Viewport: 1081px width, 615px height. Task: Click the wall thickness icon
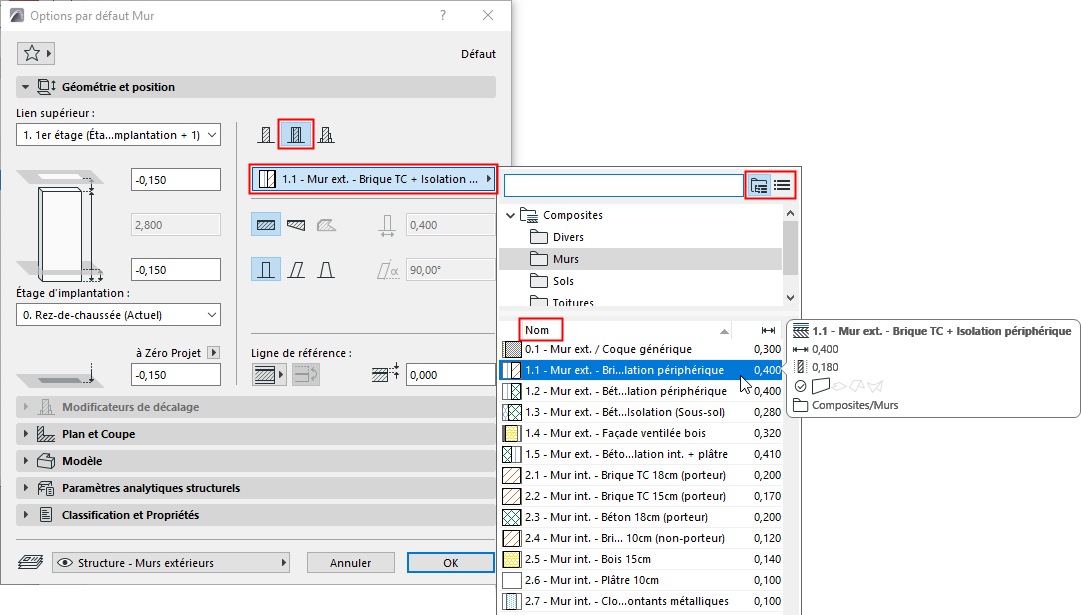tap(387, 225)
